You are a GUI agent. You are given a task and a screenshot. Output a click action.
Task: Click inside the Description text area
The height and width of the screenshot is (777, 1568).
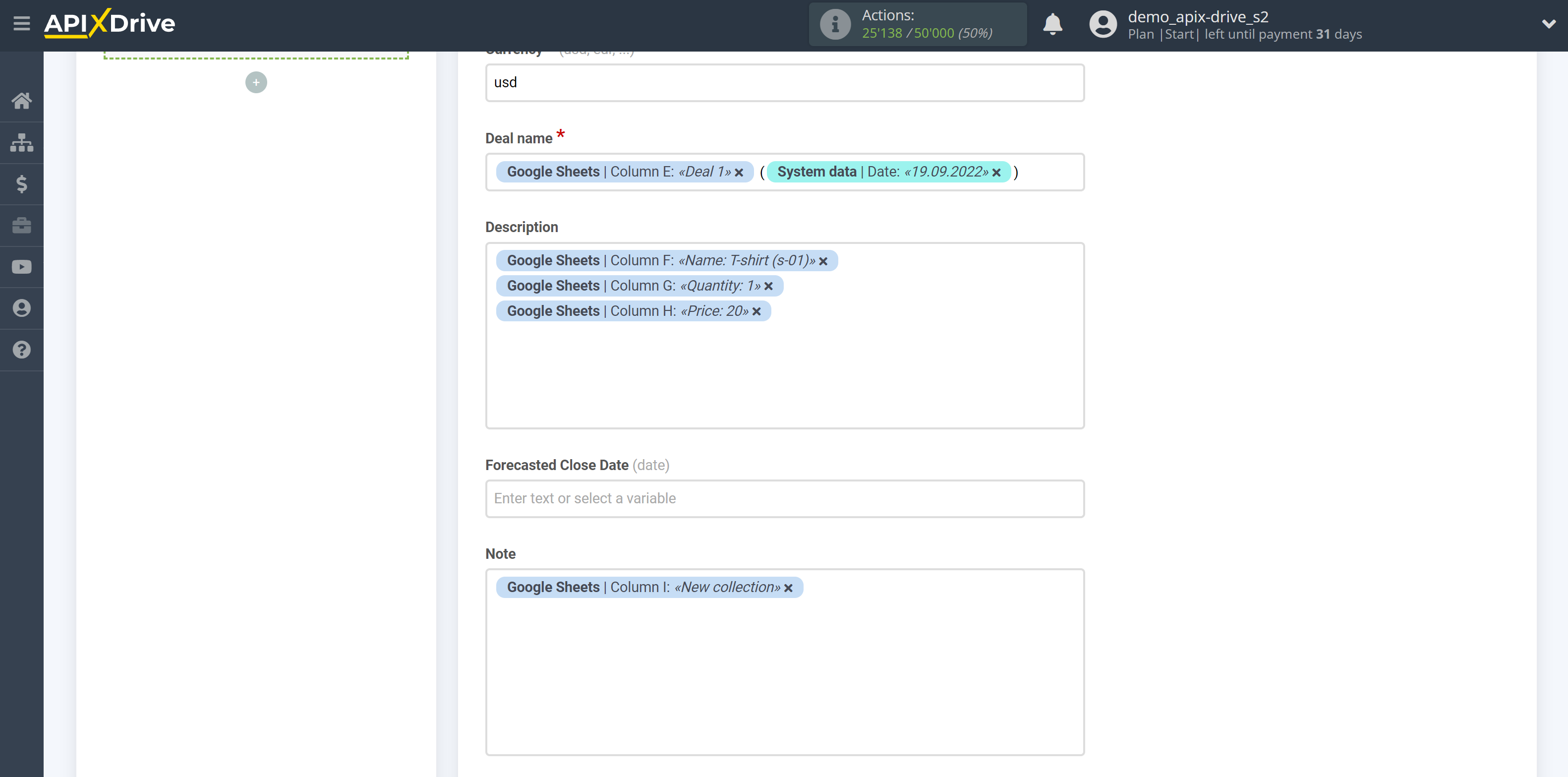[x=785, y=336]
